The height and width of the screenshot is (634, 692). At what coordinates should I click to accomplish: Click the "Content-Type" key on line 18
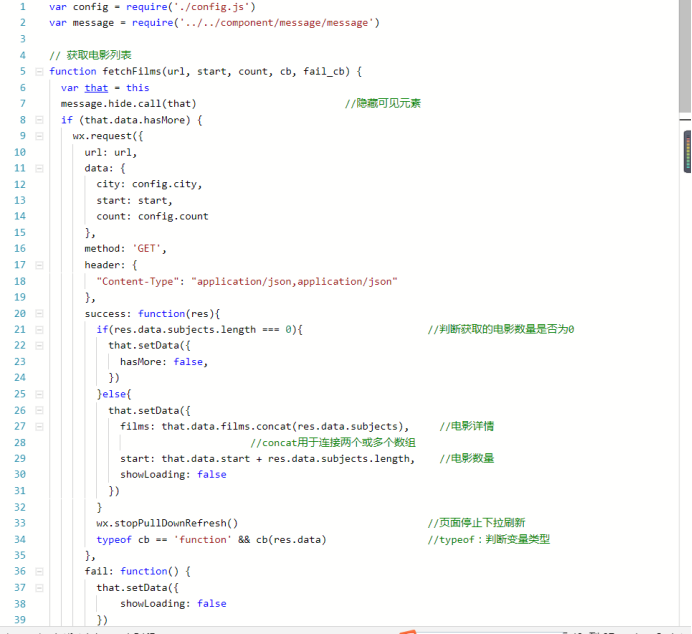click(x=137, y=281)
